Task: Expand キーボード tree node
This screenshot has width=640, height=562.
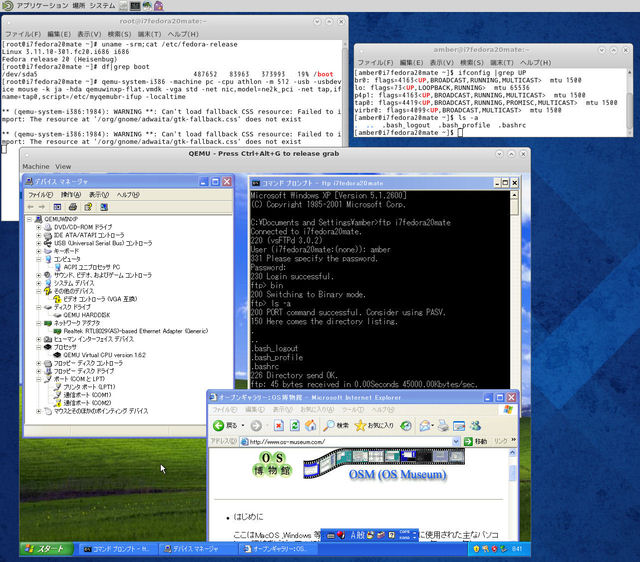Action: (38, 251)
